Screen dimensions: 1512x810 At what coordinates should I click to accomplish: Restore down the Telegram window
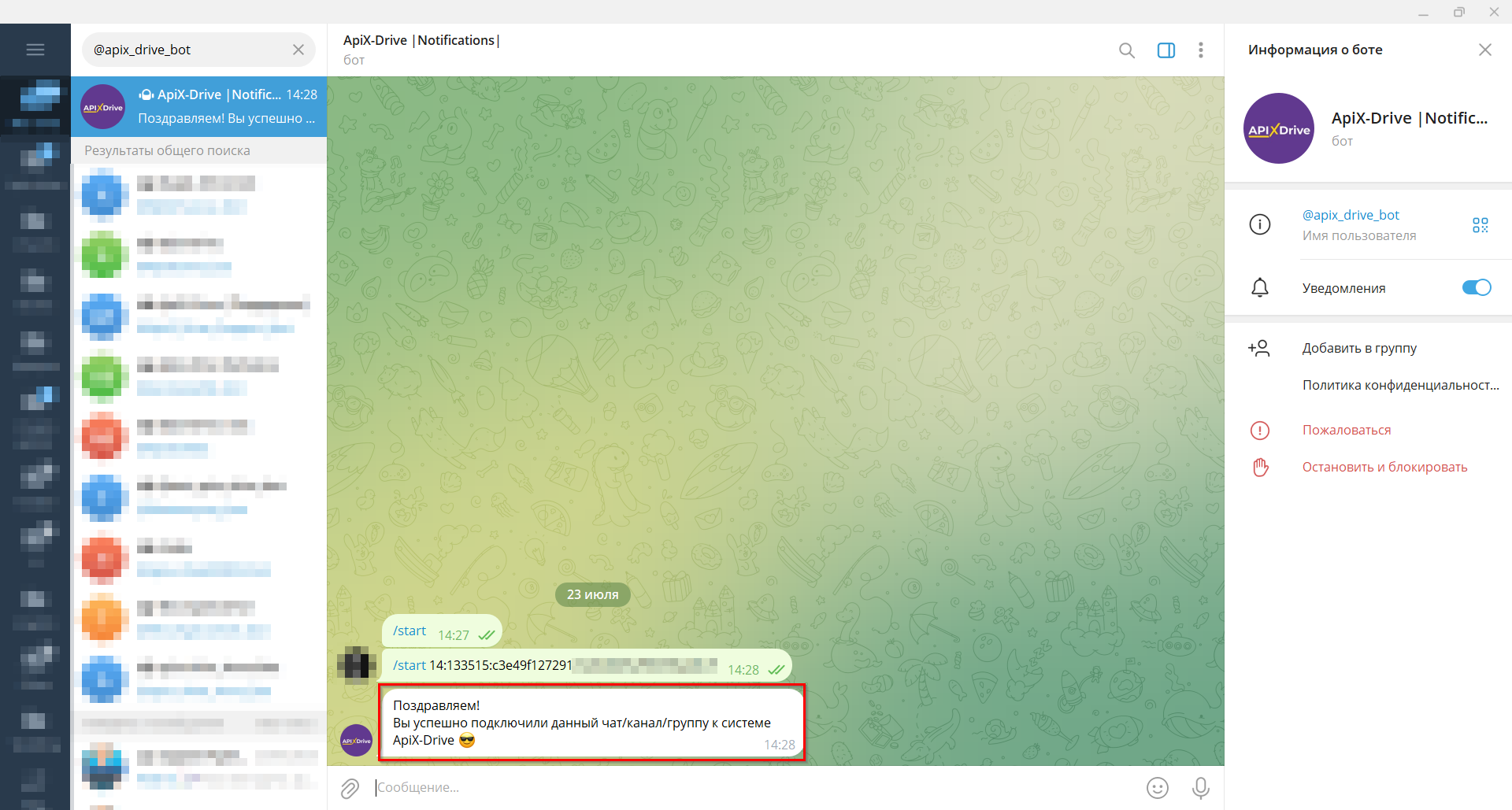(1459, 12)
